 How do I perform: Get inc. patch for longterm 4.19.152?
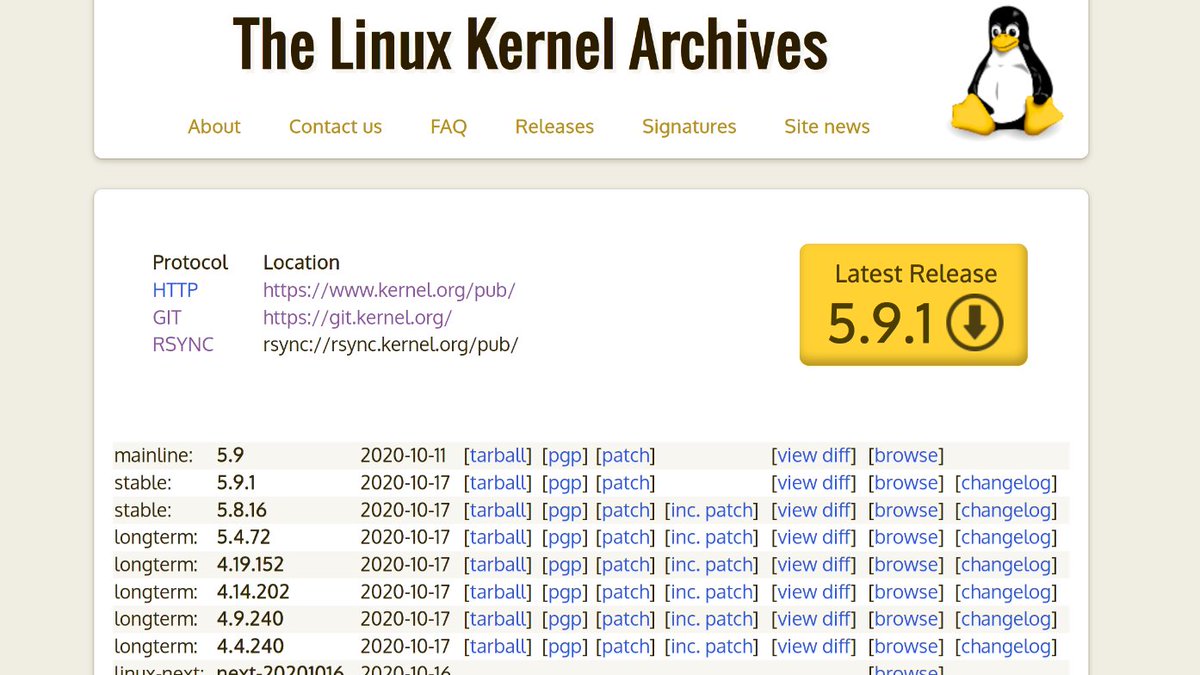712,564
